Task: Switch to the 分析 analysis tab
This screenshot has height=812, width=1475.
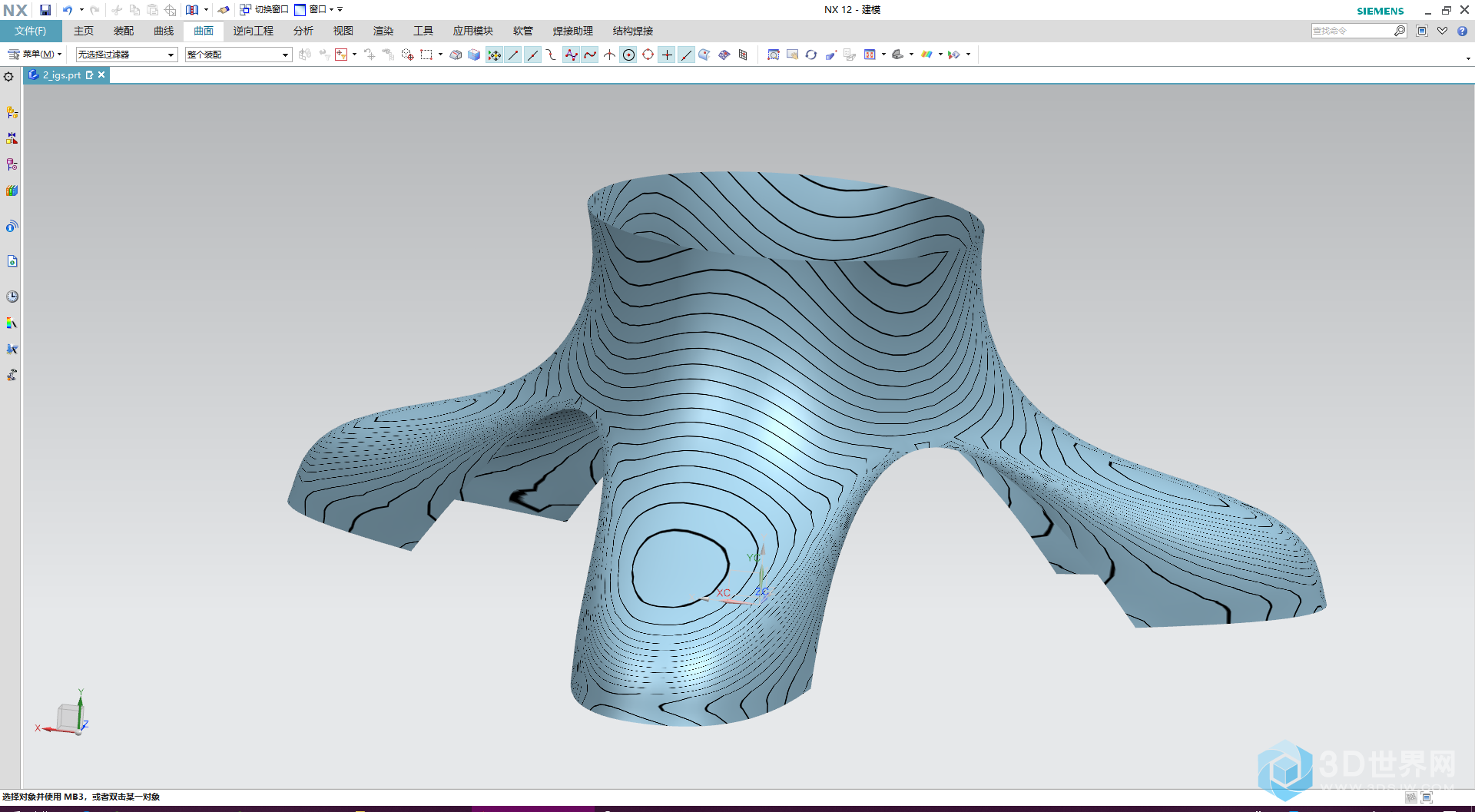Action: click(x=303, y=31)
